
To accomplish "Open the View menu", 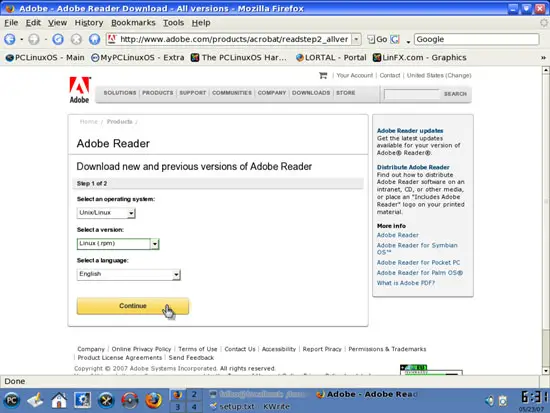I will pyautogui.click(x=58, y=23).
